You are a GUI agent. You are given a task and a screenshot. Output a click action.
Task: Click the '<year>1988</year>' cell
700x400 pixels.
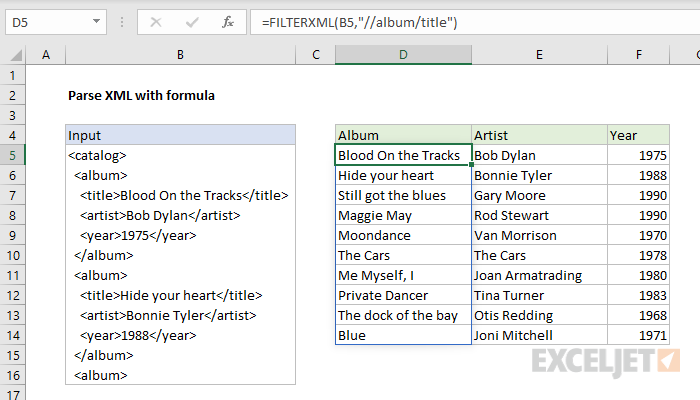[x=180, y=335]
